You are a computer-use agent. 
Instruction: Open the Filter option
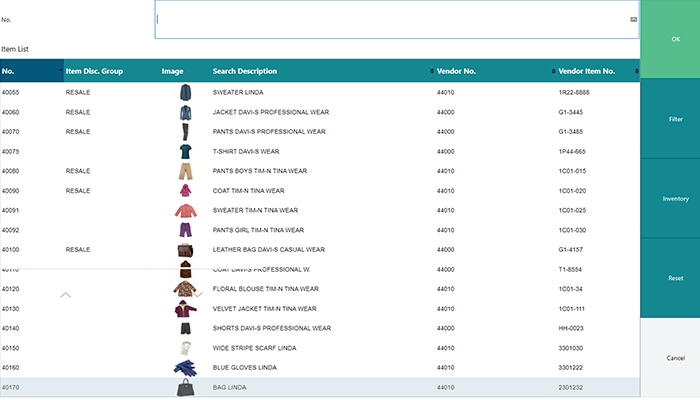pyautogui.click(x=669, y=119)
